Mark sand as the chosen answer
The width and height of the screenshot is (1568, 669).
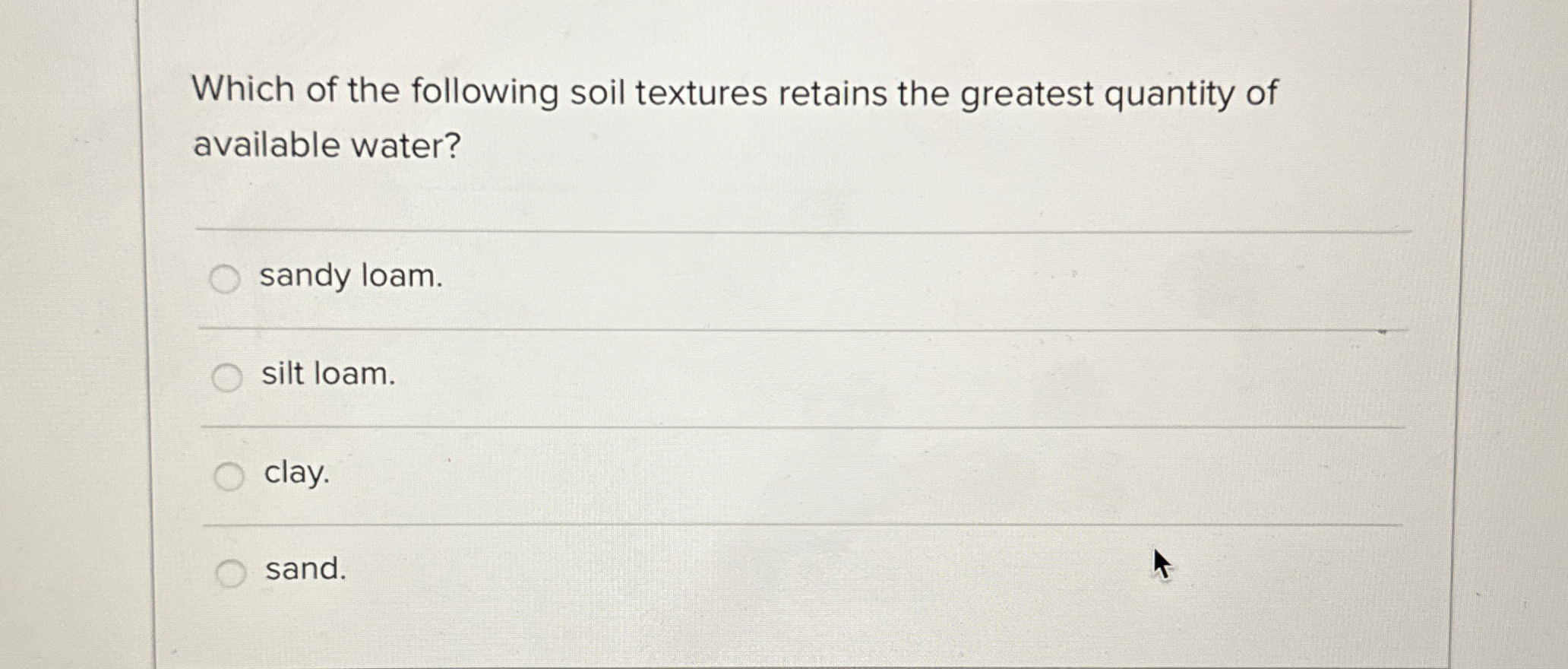click(x=304, y=572)
